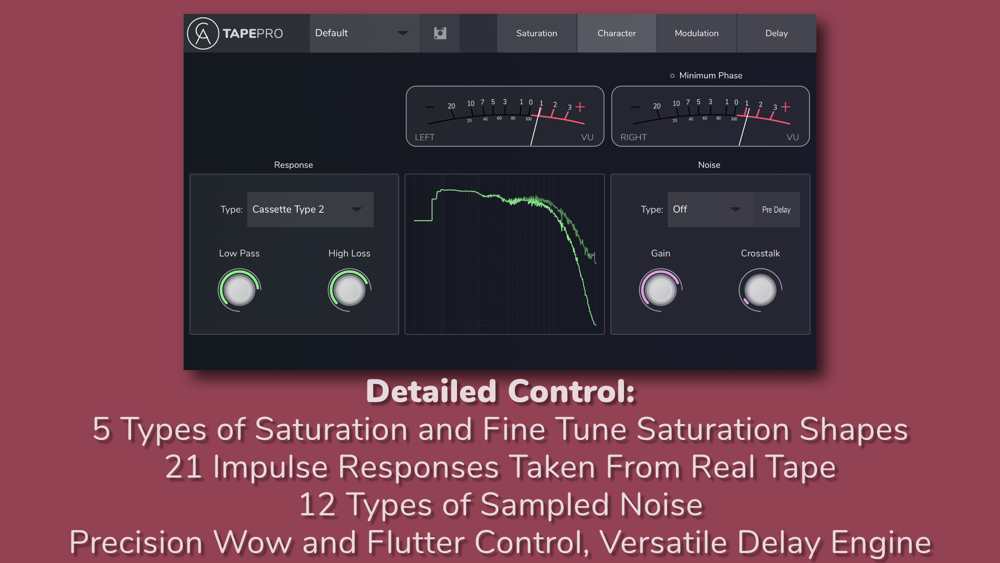Click the Low Pass knob
Viewport: 1000px width, 563px height.
point(239,290)
